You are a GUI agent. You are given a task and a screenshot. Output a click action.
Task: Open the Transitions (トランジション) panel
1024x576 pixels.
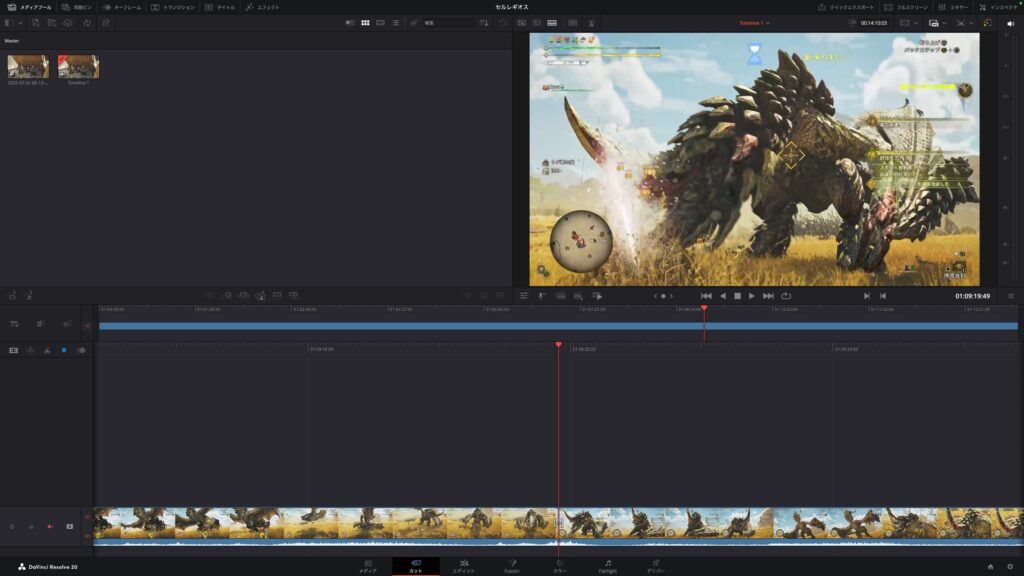(x=173, y=7)
